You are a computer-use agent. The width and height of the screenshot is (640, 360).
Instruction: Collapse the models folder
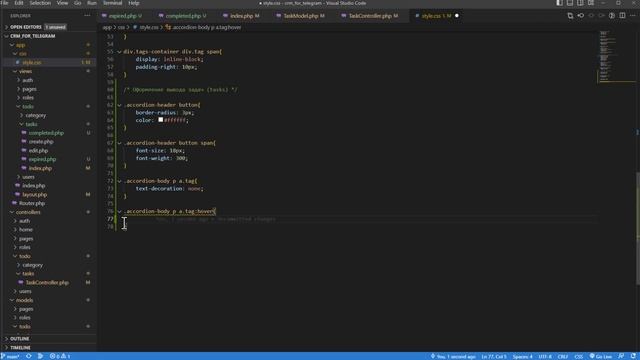pos(48,300)
